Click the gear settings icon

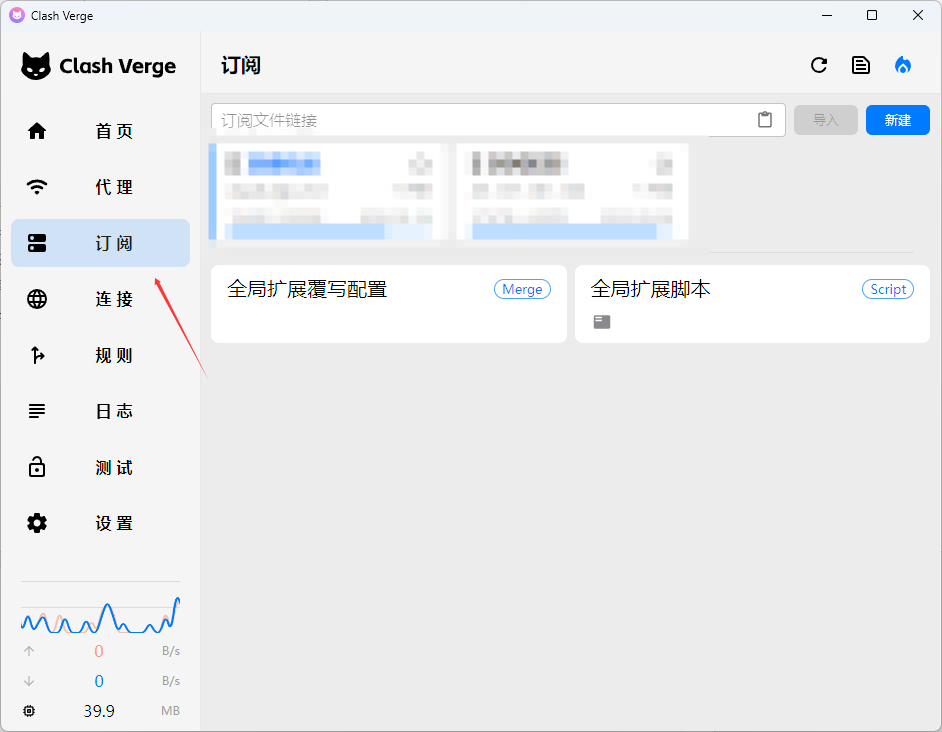pyautogui.click(x=37, y=523)
